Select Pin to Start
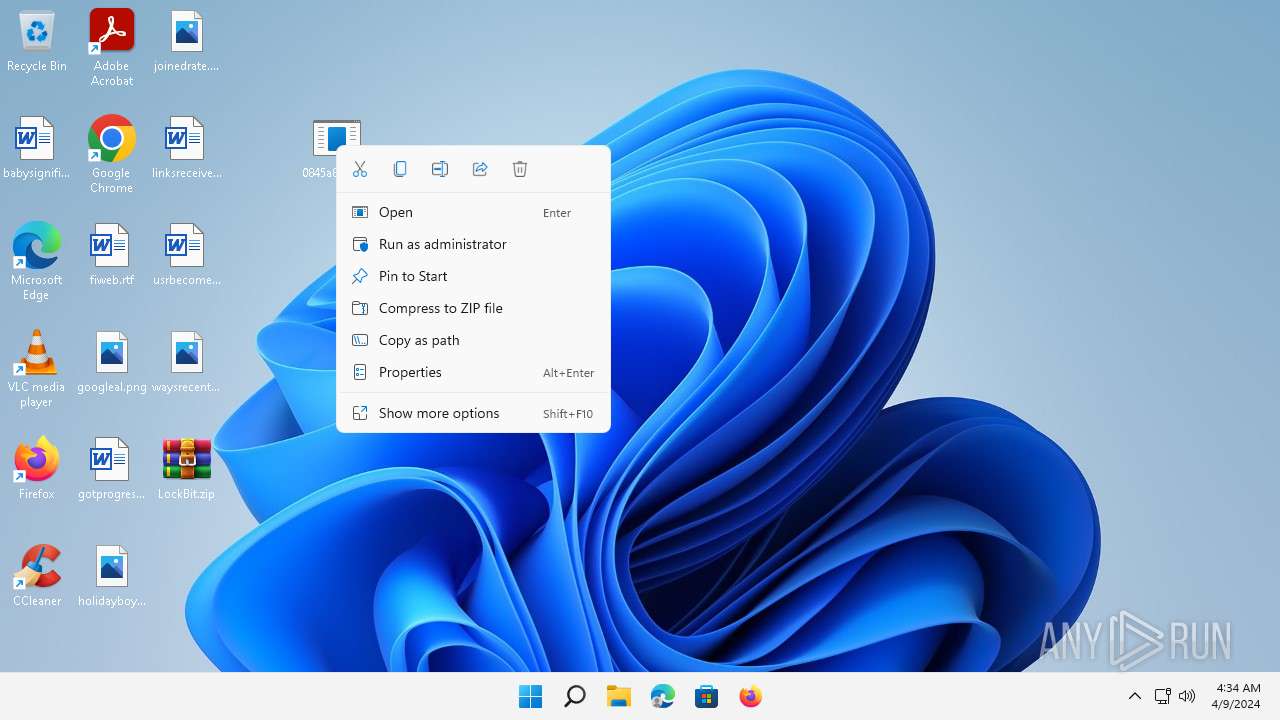This screenshot has height=720, width=1280. [473, 276]
